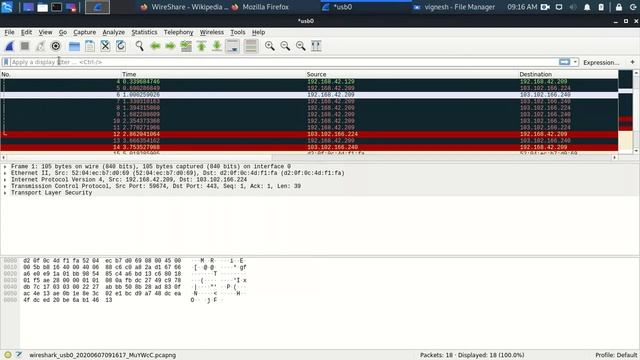Reload this capture file icon

(121, 46)
